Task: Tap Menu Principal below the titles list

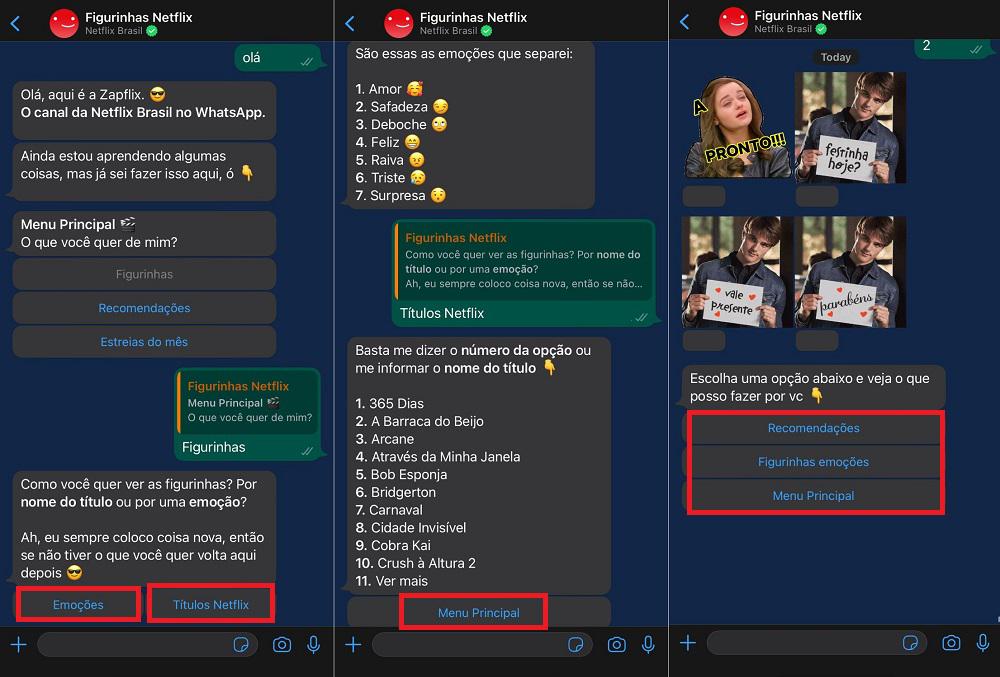Action: [x=478, y=613]
